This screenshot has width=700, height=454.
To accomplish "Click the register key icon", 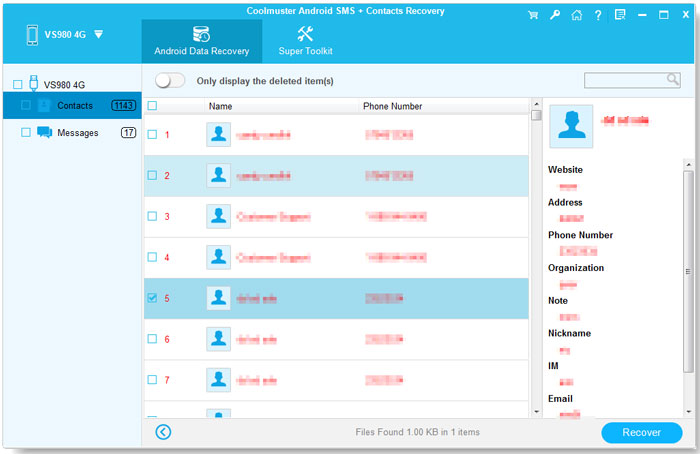I will click(555, 15).
